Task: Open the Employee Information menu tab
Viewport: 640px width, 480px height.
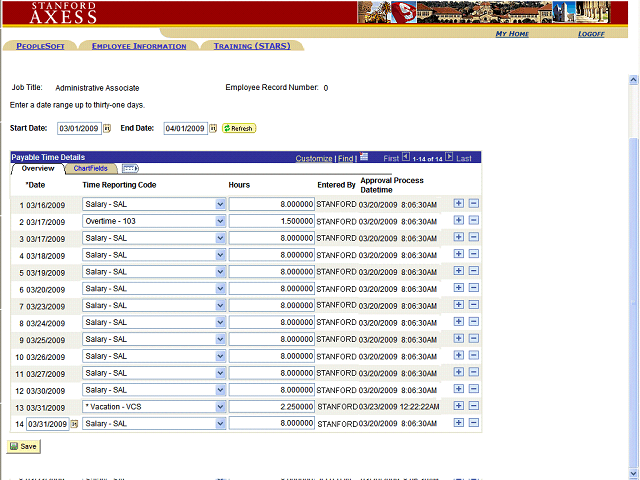Action: (139, 46)
